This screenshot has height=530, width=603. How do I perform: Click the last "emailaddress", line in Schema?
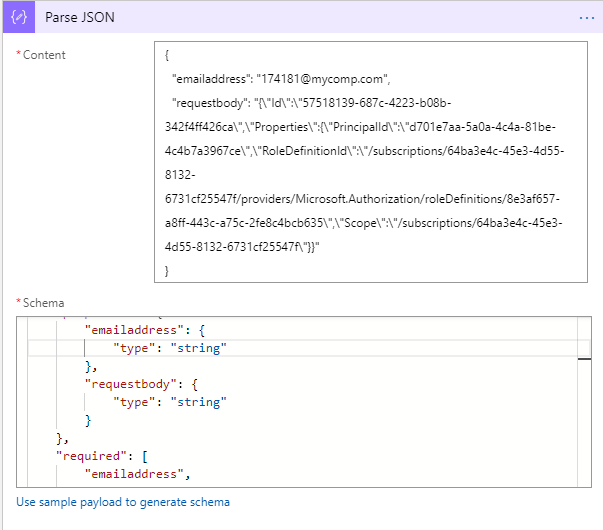(137, 474)
